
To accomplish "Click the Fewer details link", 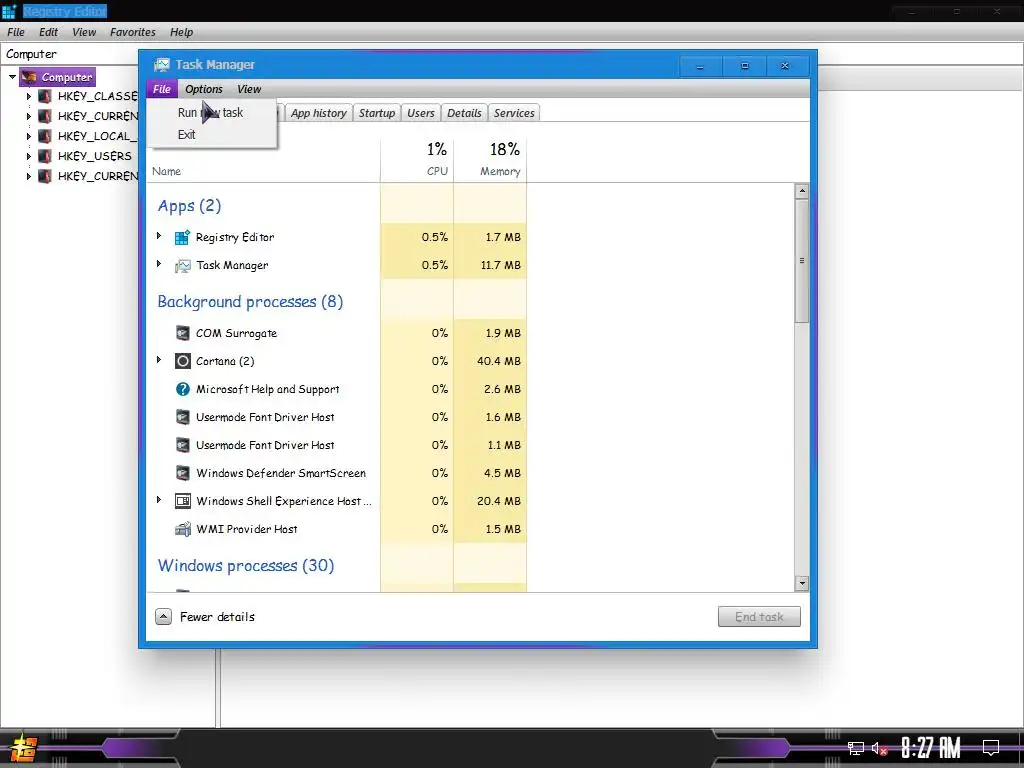I will (217, 616).
